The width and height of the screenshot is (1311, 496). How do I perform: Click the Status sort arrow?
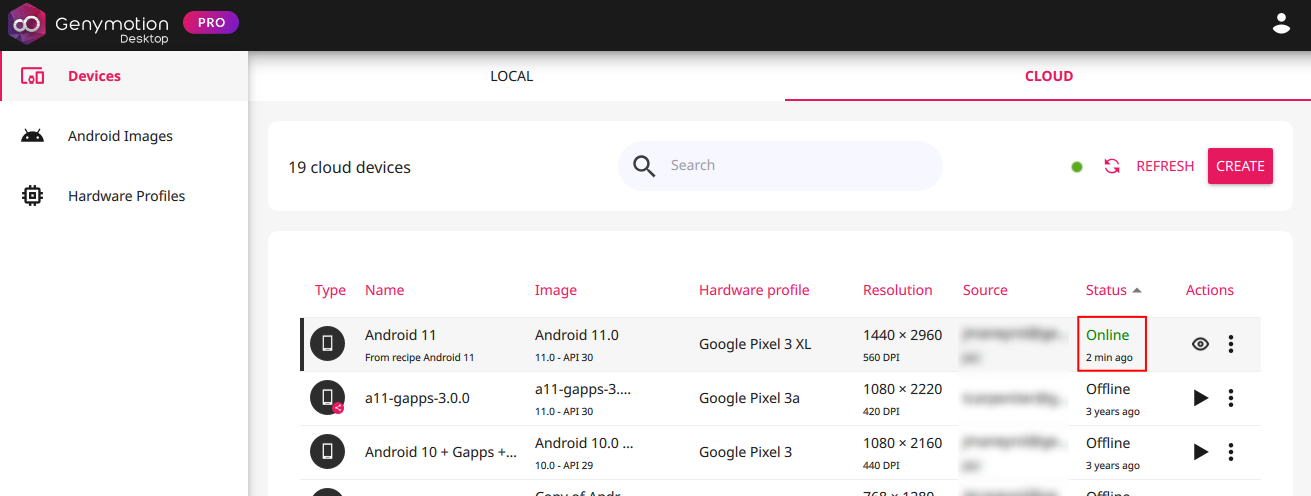coord(1136,290)
